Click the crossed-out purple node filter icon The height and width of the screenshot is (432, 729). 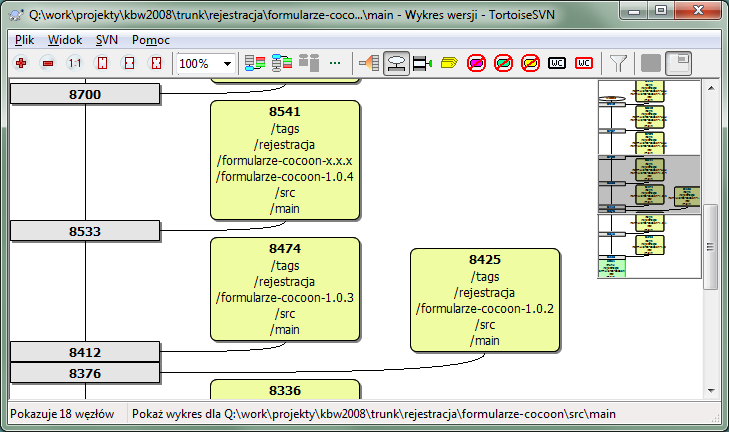tap(476, 63)
